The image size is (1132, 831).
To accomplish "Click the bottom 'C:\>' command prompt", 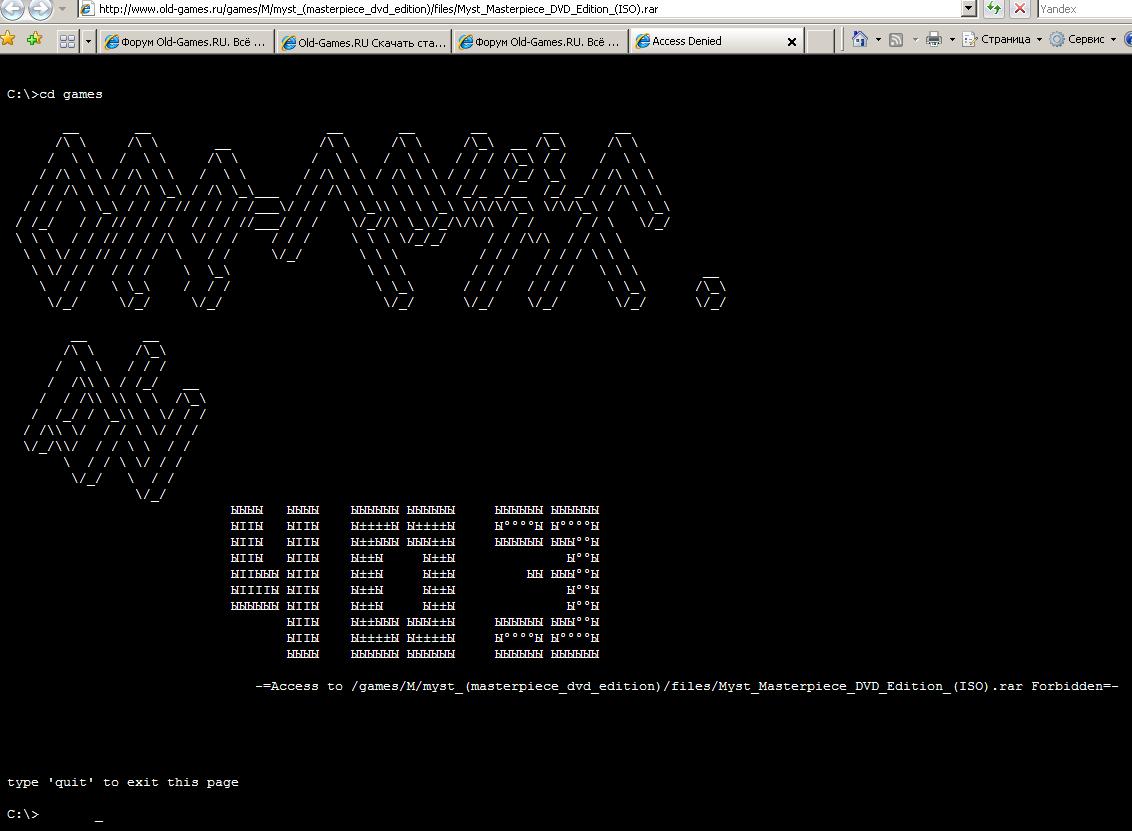I will tap(23, 814).
